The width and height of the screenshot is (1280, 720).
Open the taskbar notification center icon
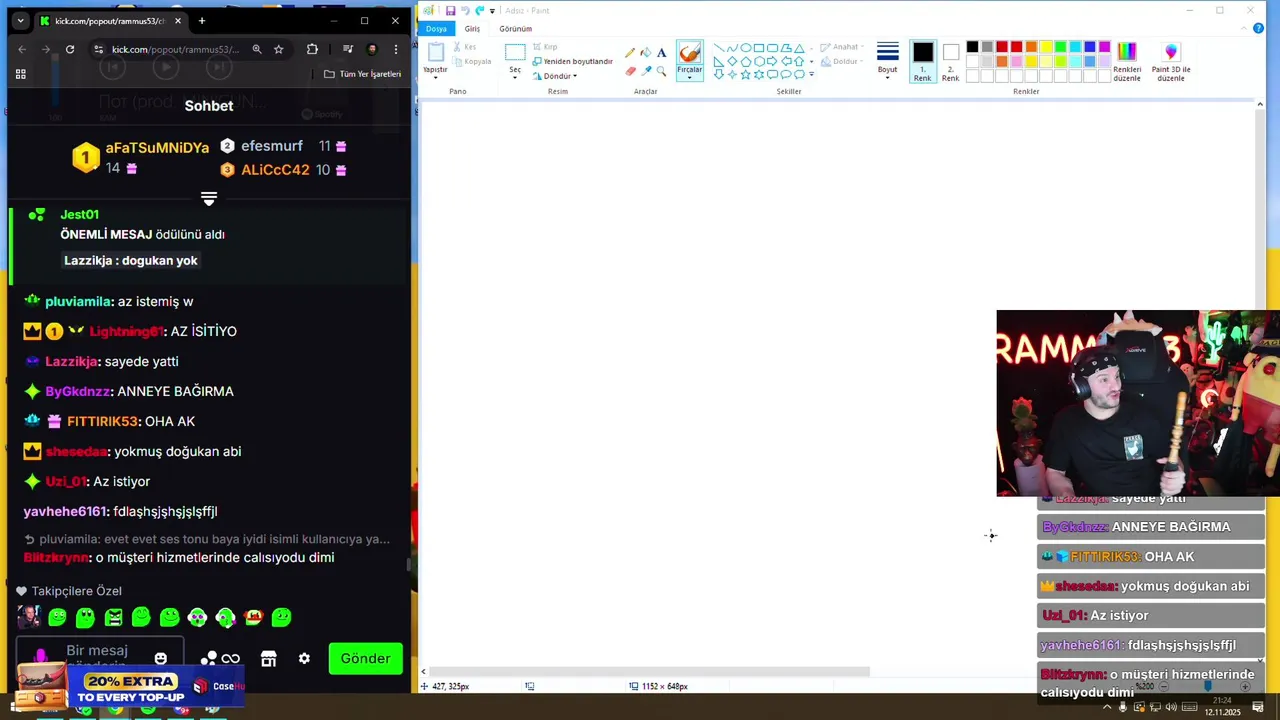pos(1258,707)
